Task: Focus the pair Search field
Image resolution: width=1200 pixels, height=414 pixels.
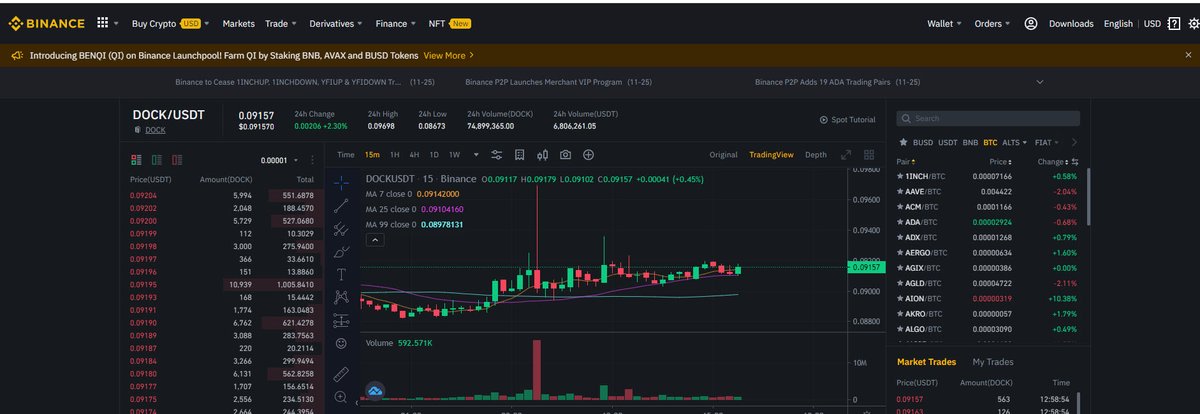Action: (x=988, y=118)
